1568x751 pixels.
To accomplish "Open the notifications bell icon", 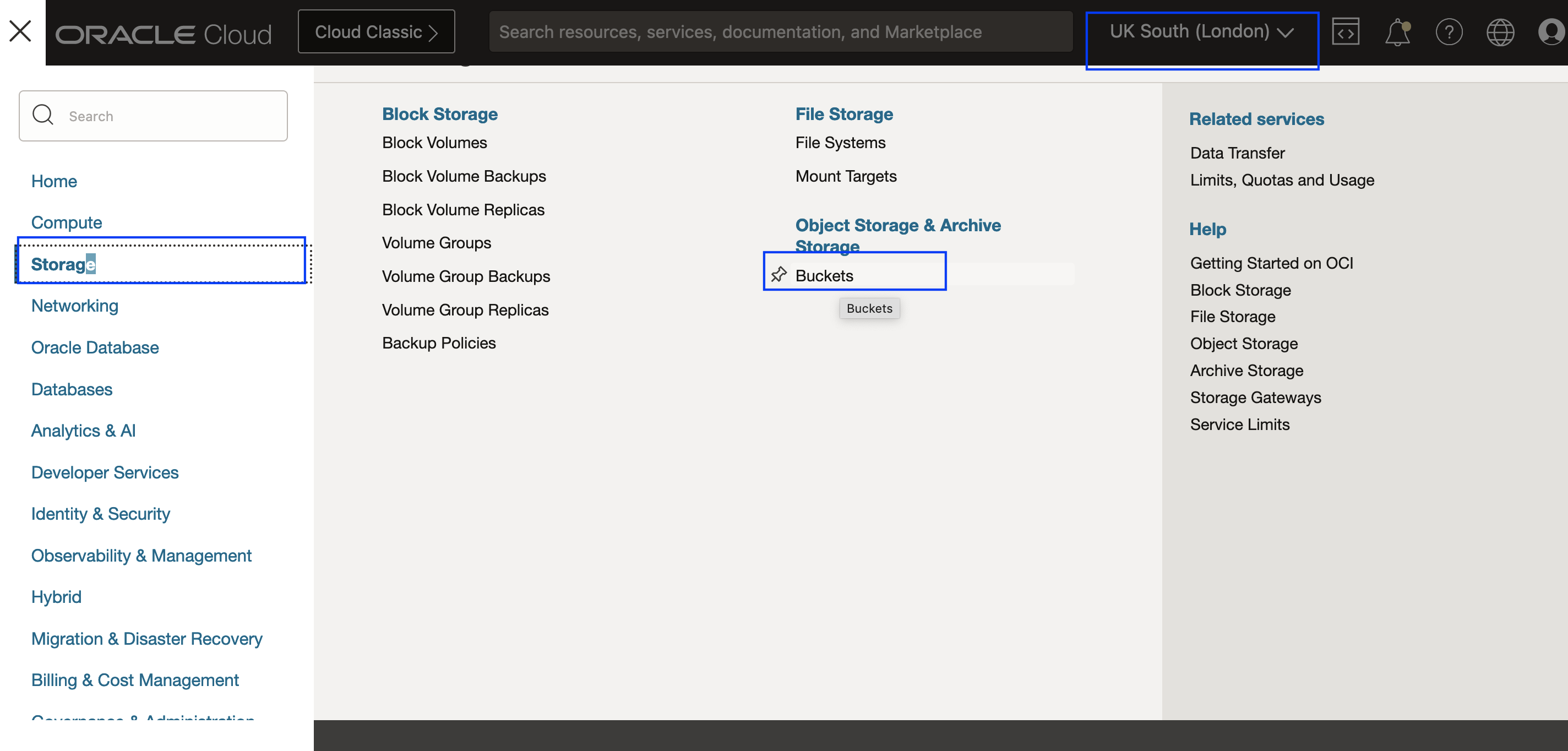I will (x=1397, y=32).
